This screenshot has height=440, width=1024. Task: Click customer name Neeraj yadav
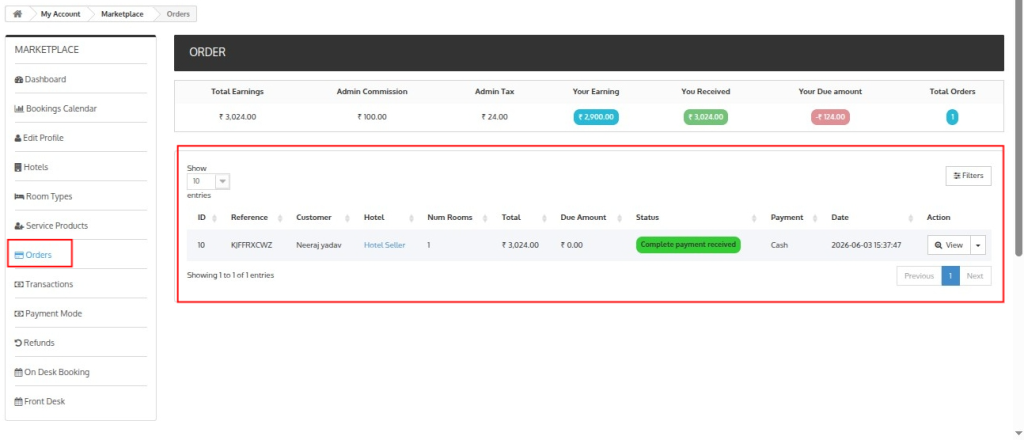coord(319,245)
